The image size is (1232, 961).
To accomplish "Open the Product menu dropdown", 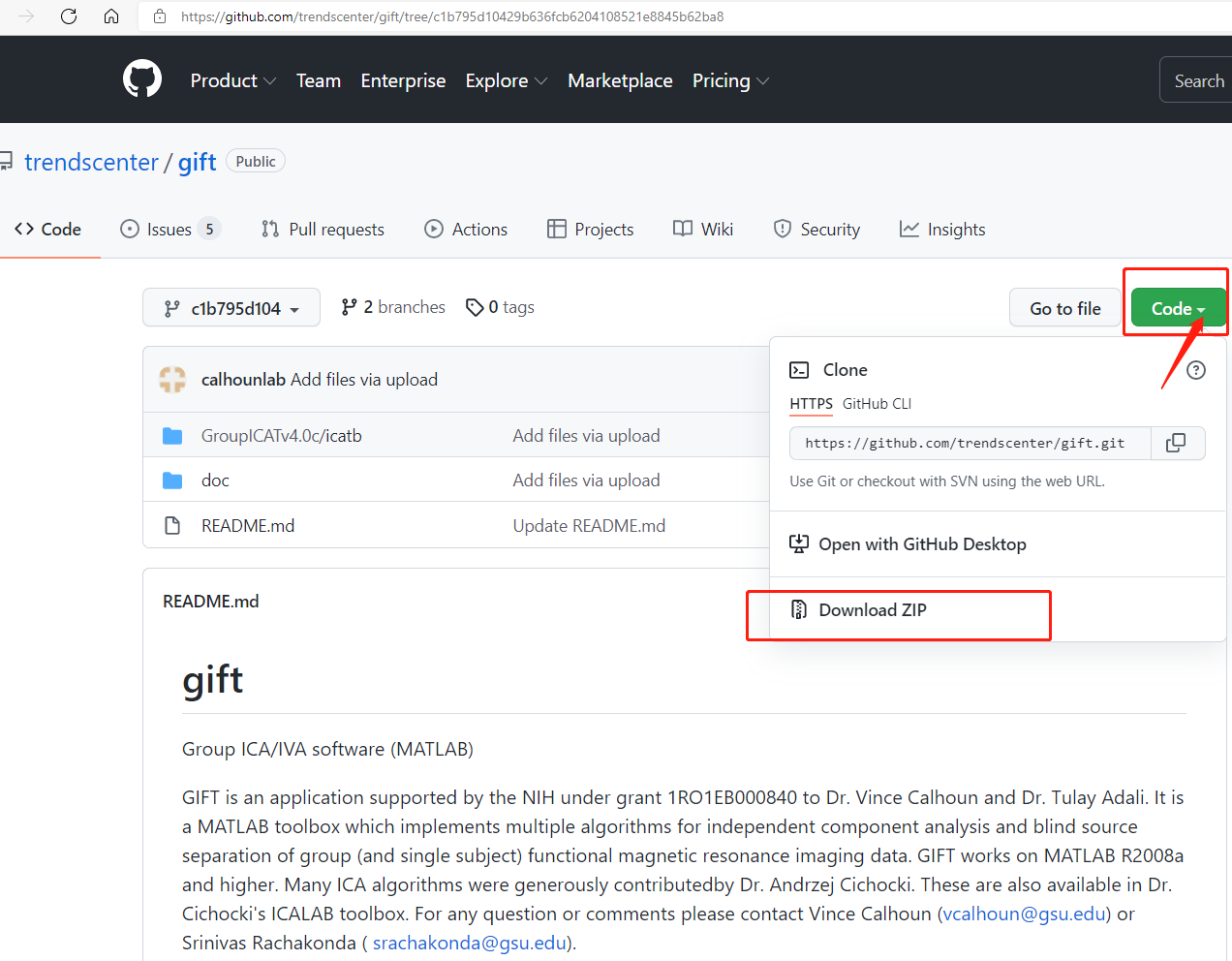I will 233,80.
